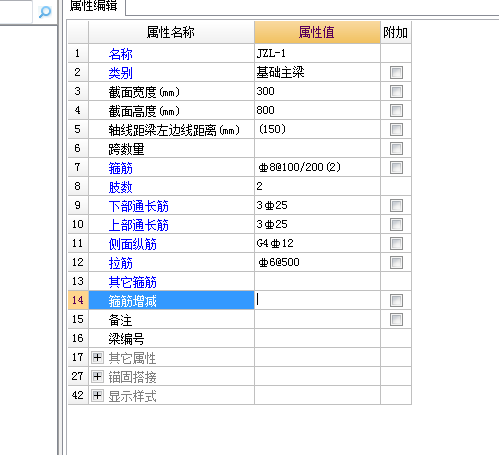This screenshot has height=455, width=499.
Task: Toggle the 附加 checkbox for 拉筋
Action: [x=396, y=262]
